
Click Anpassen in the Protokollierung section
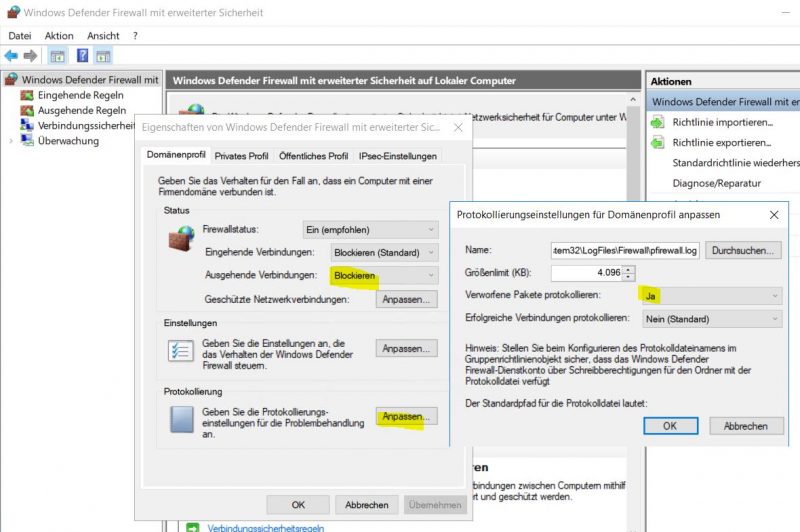[407, 416]
